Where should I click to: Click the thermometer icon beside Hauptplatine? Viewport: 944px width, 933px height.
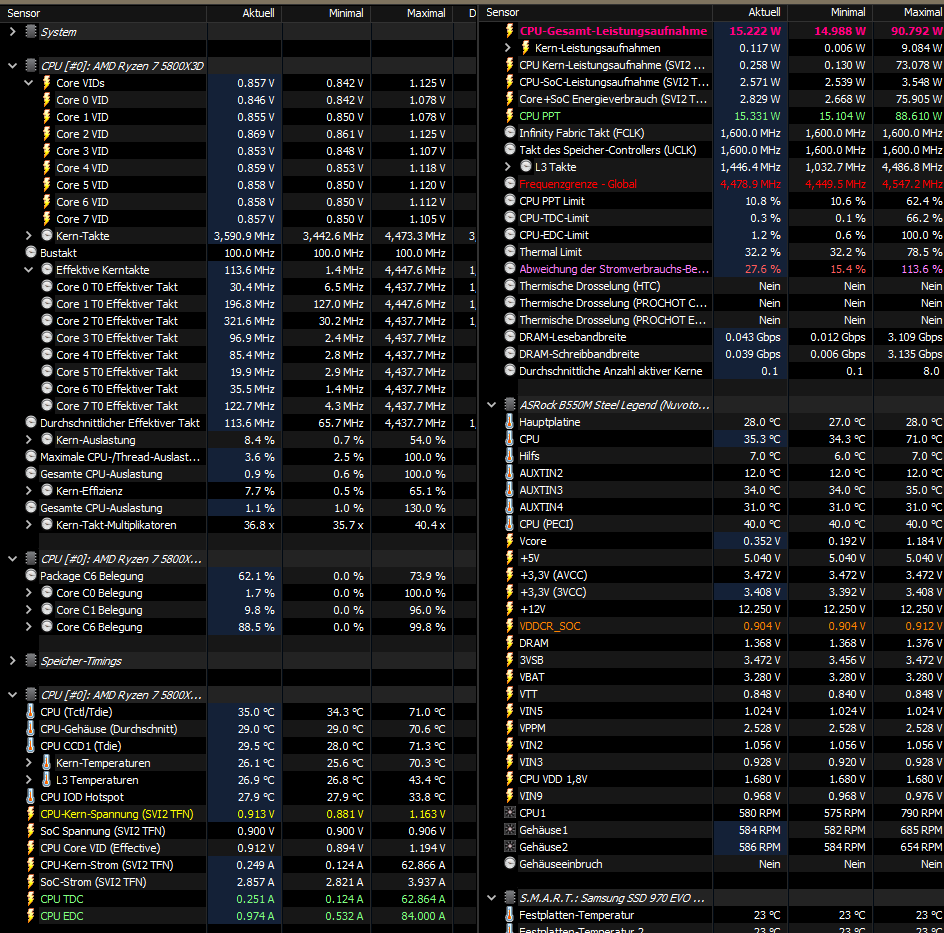coord(512,421)
